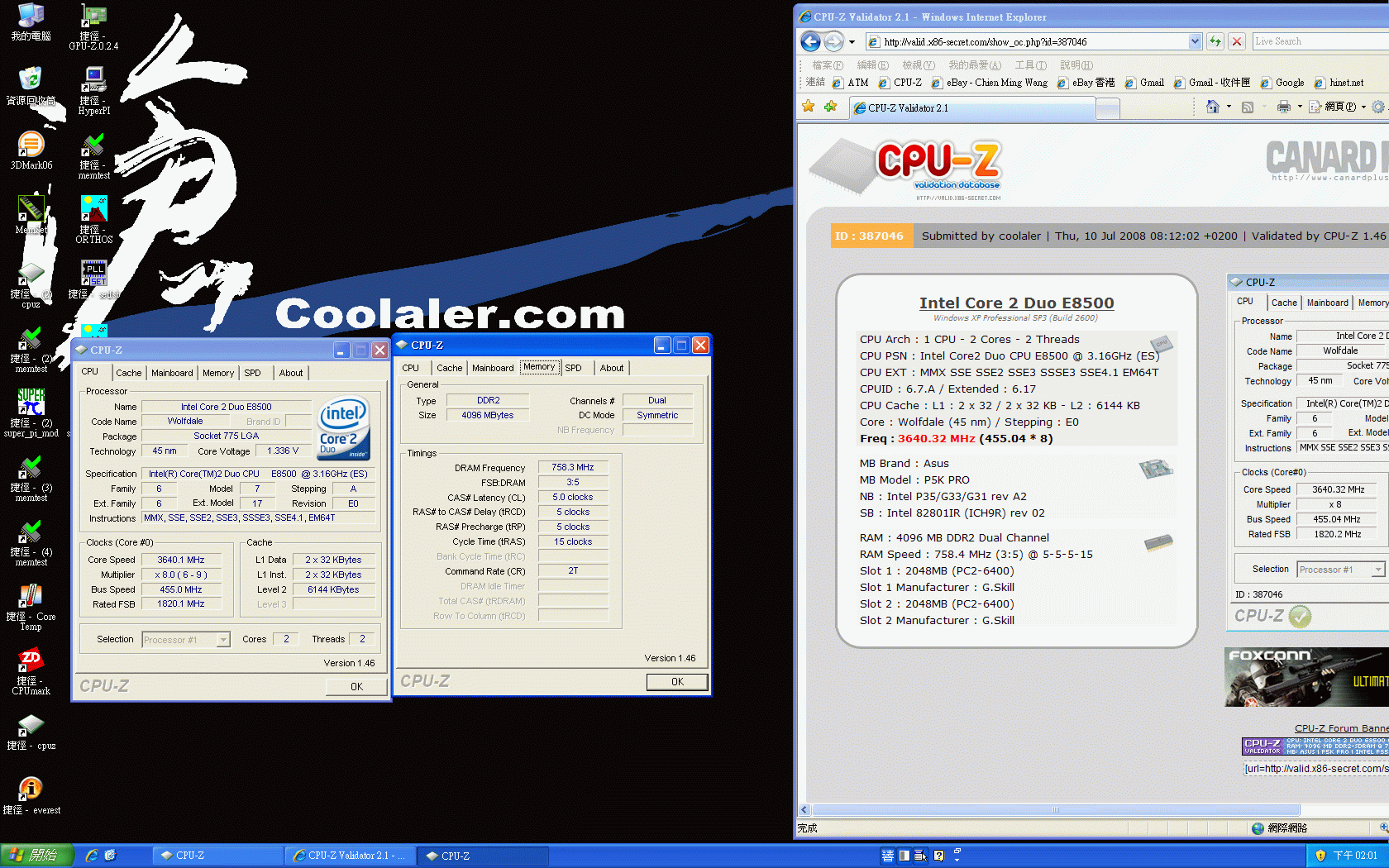Click the Add to Favorites icon

click(x=831, y=107)
